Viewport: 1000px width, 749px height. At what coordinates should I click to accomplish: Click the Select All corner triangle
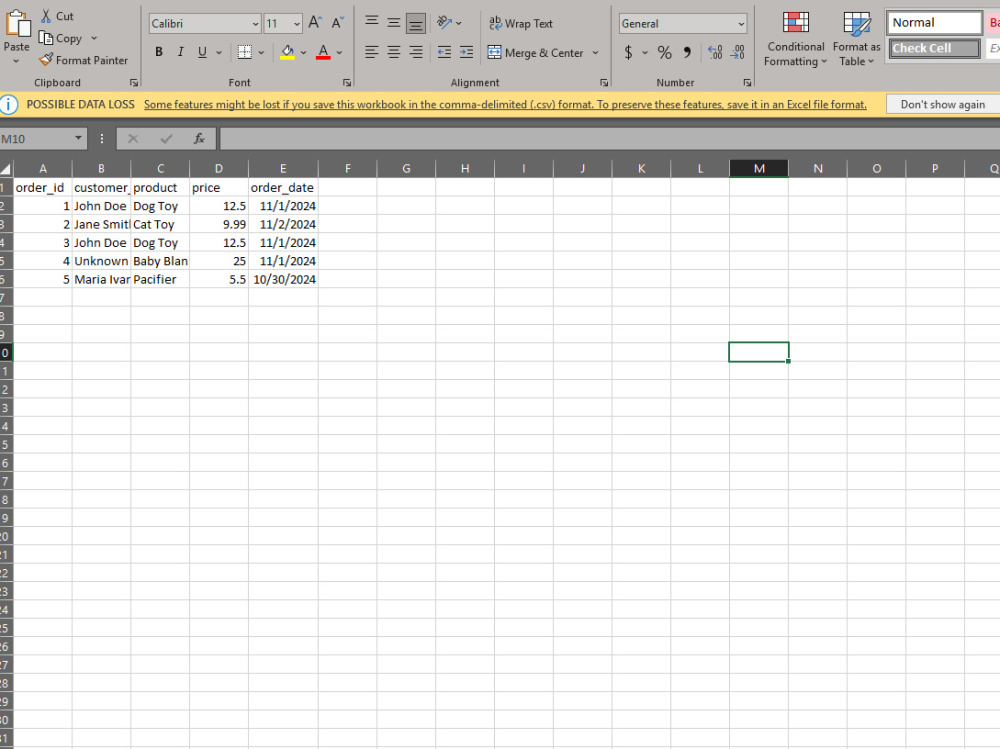6,168
